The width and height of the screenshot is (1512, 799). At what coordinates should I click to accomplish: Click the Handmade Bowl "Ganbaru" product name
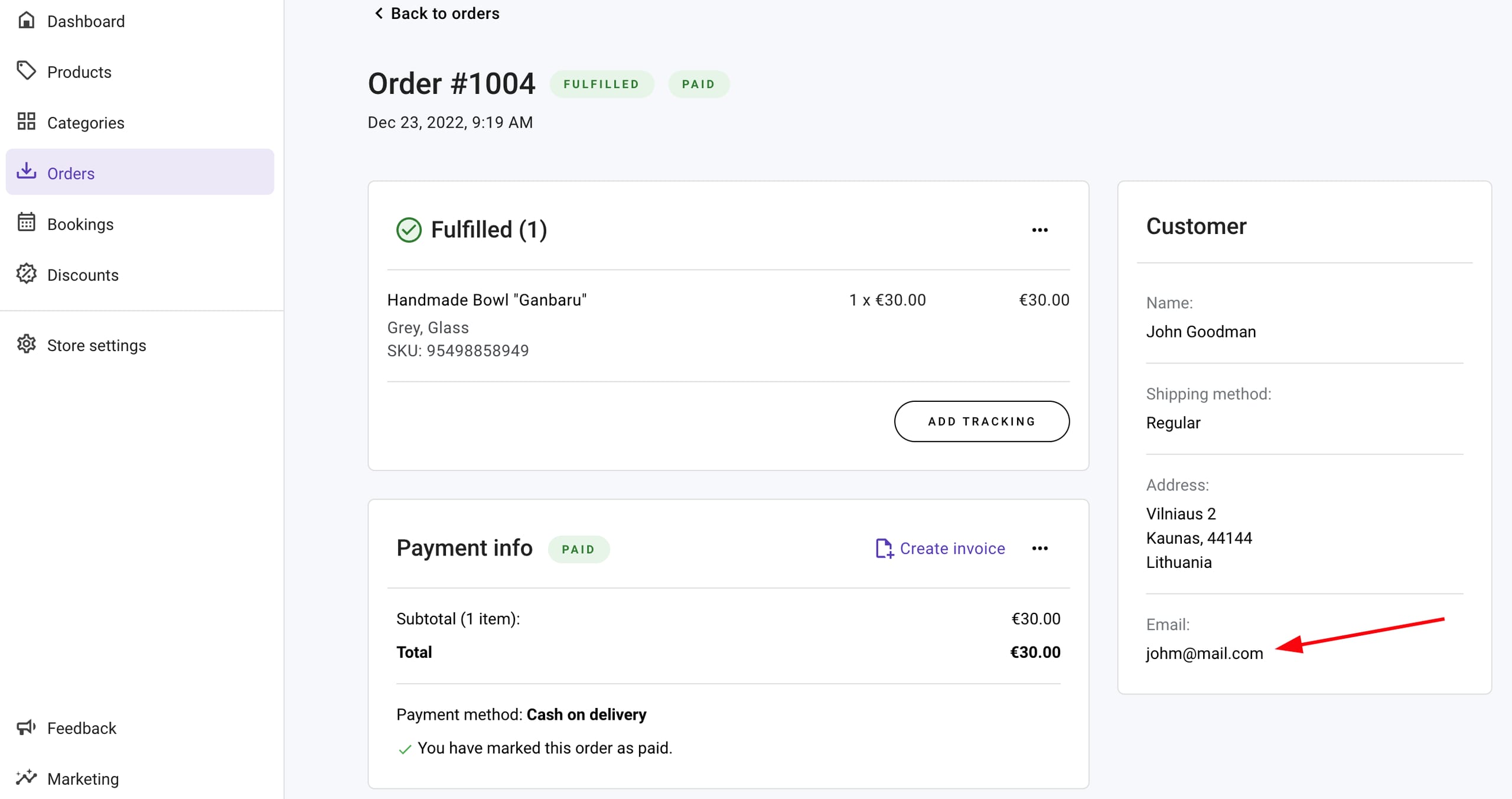pos(487,300)
